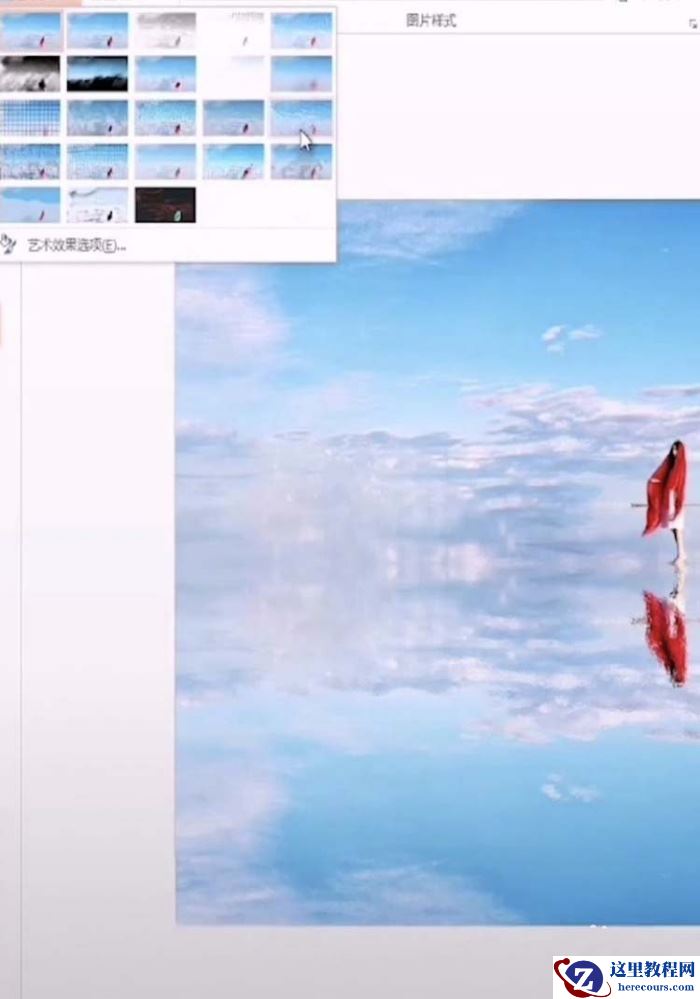Click the paintbrush icon beside 艺术效果选项
Viewport: 700px width, 999px height.
pyautogui.click(x=8, y=244)
